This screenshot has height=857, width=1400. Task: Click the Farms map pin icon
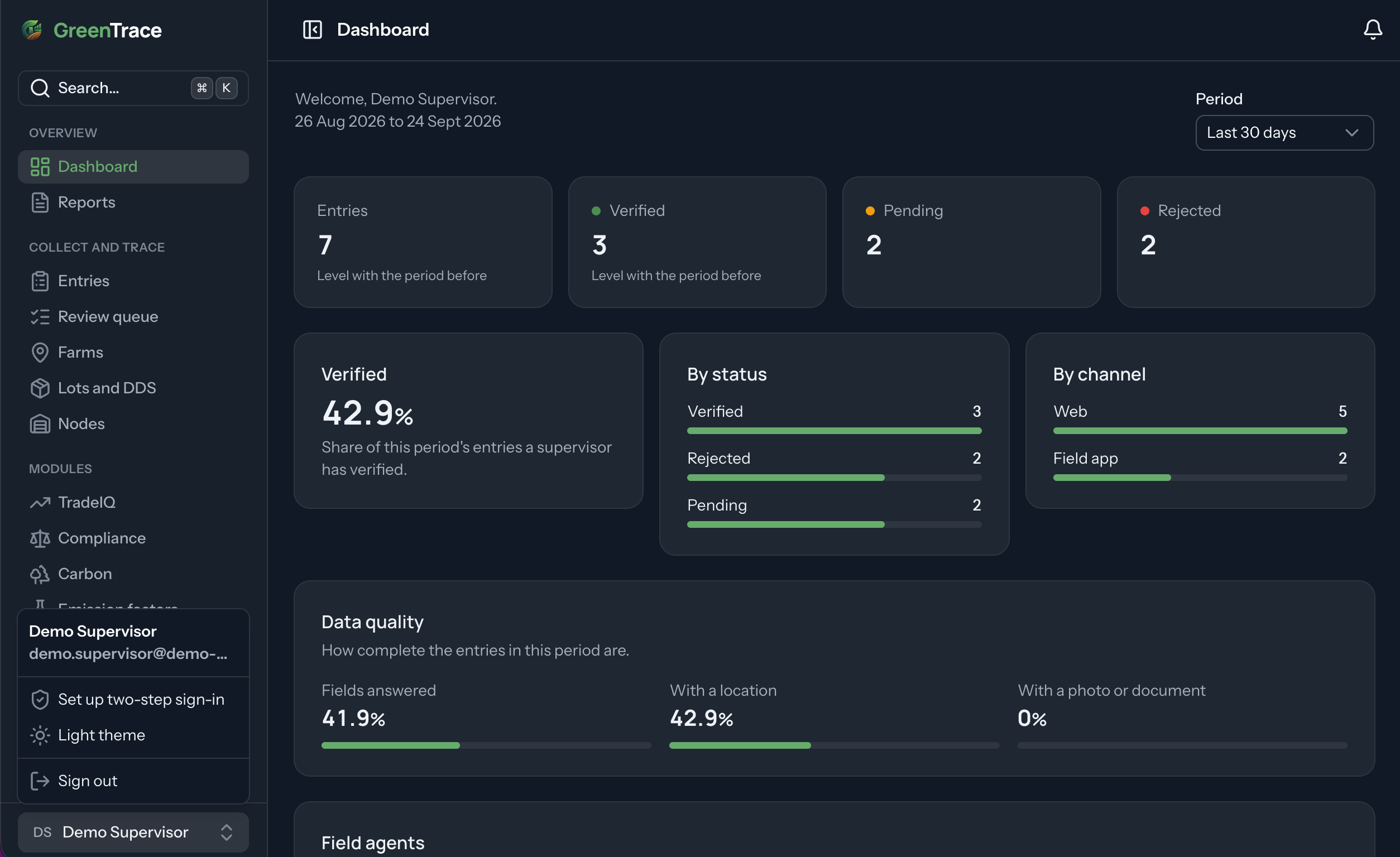pyautogui.click(x=40, y=353)
